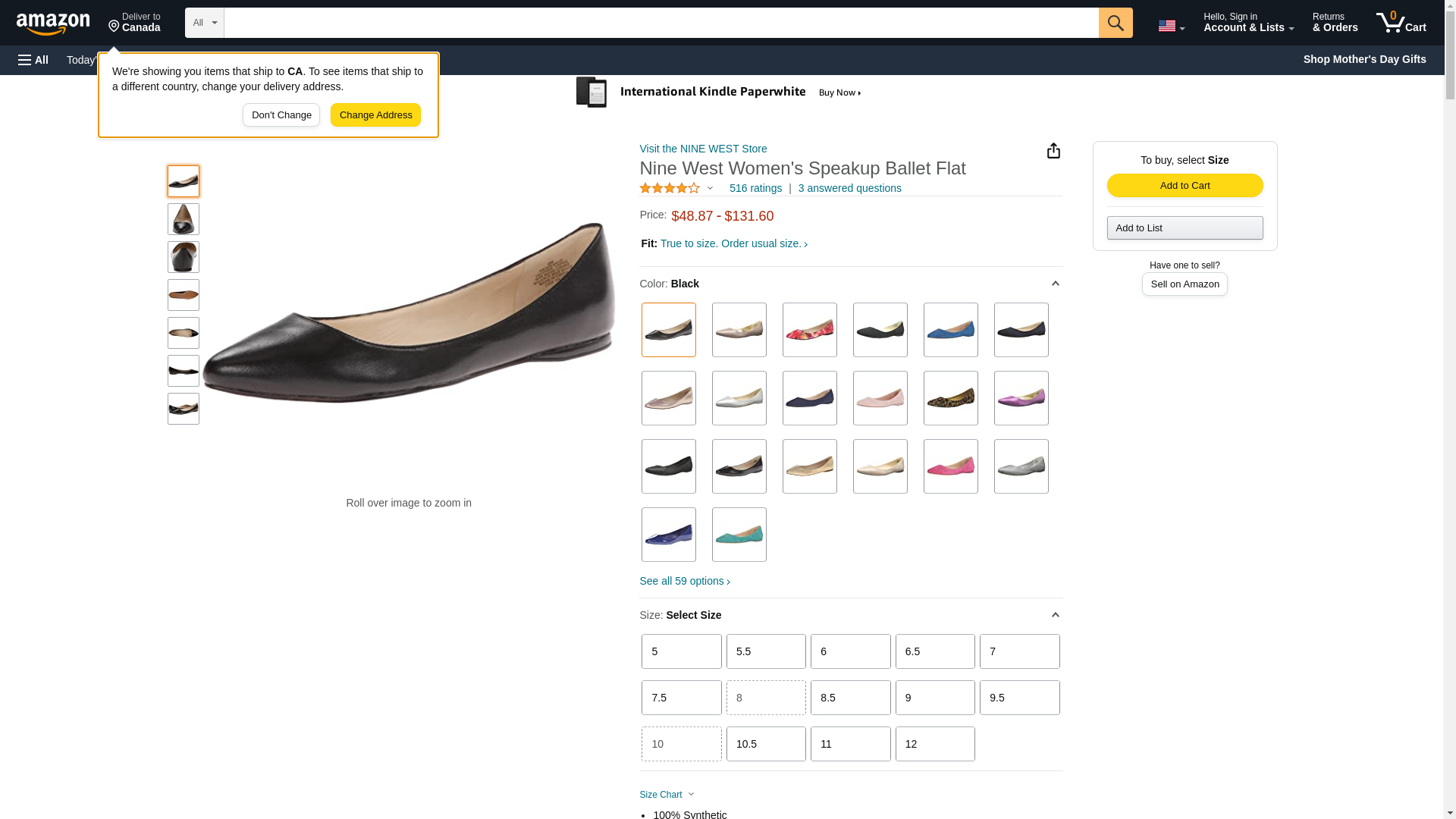Collapse the Color section chevron
The height and width of the screenshot is (819, 1456).
coord(1055,284)
